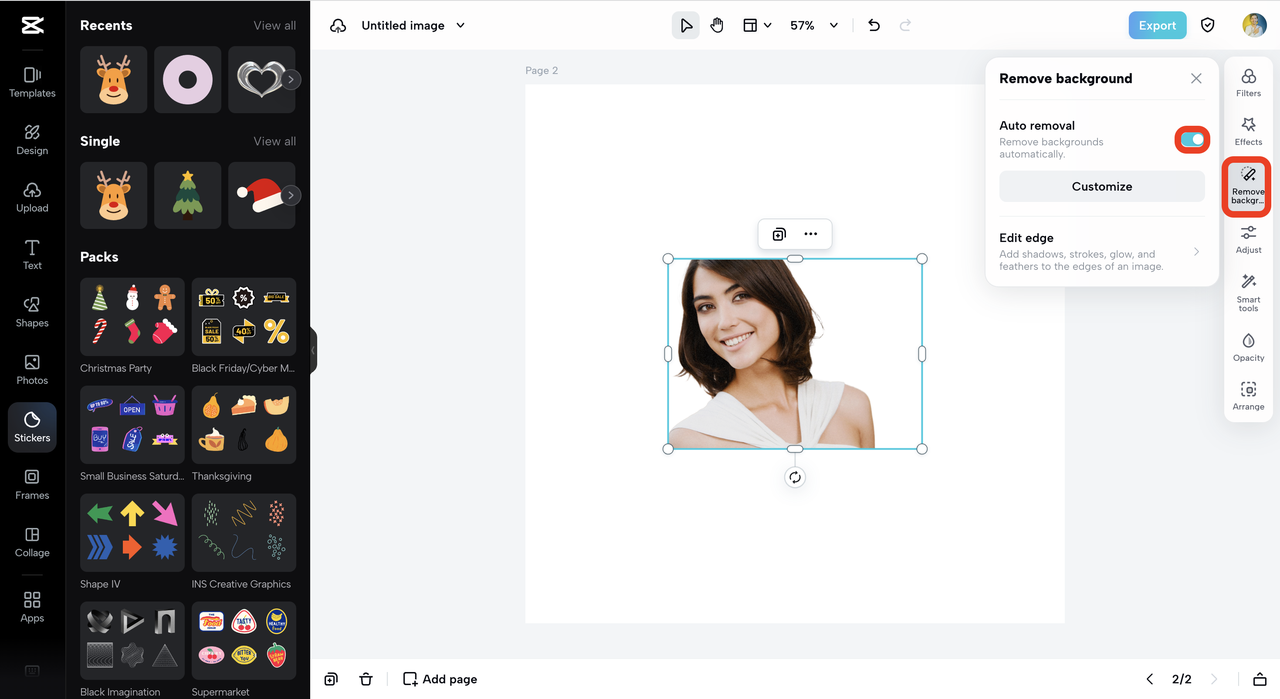Open the Smart tools panel
Image resolution: width=1280 pixels, height=699 pixels.
(1248, 291)
